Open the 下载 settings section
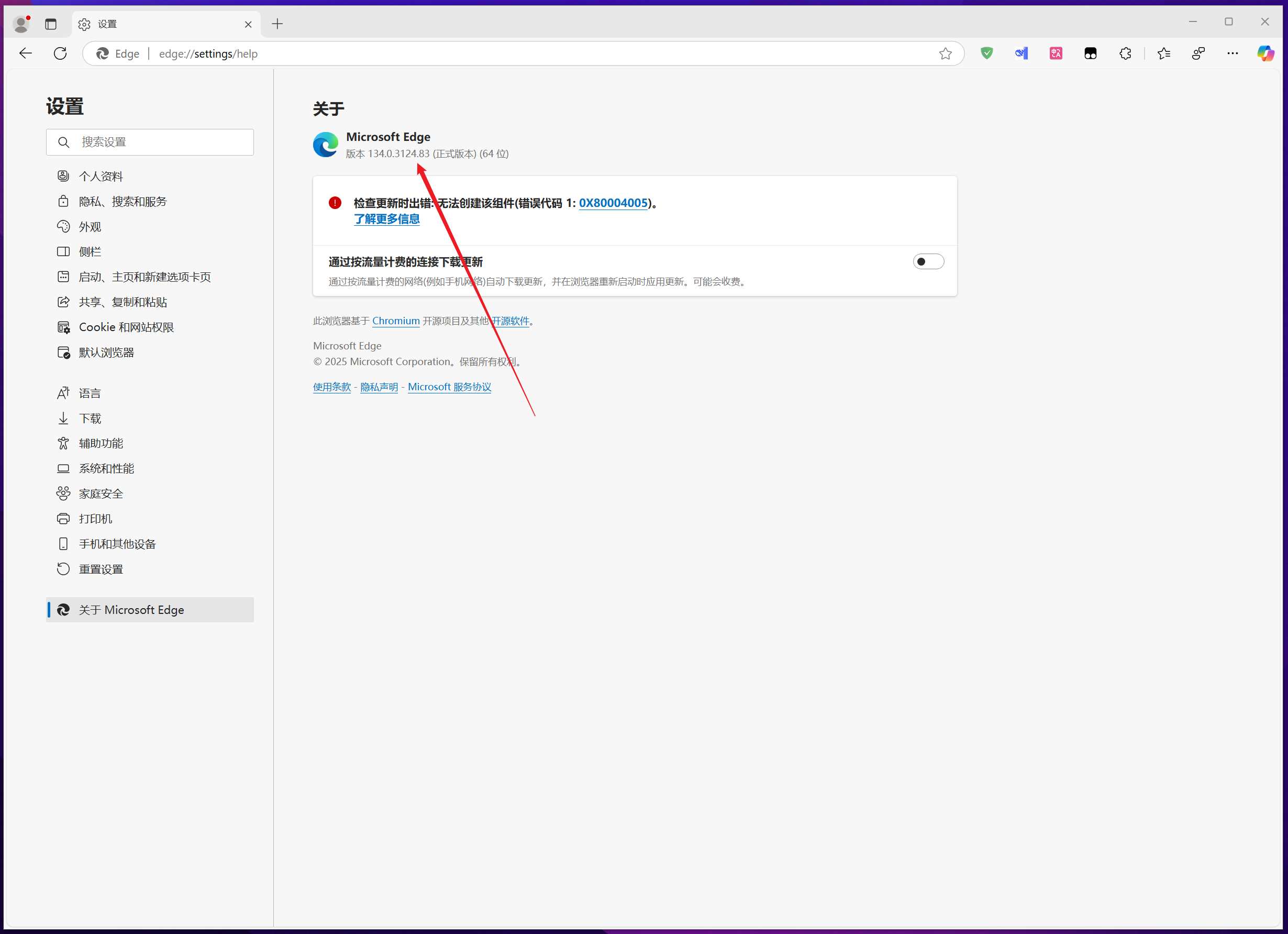This screenshot has height=934, width=1288. click(x=90, y=419)
